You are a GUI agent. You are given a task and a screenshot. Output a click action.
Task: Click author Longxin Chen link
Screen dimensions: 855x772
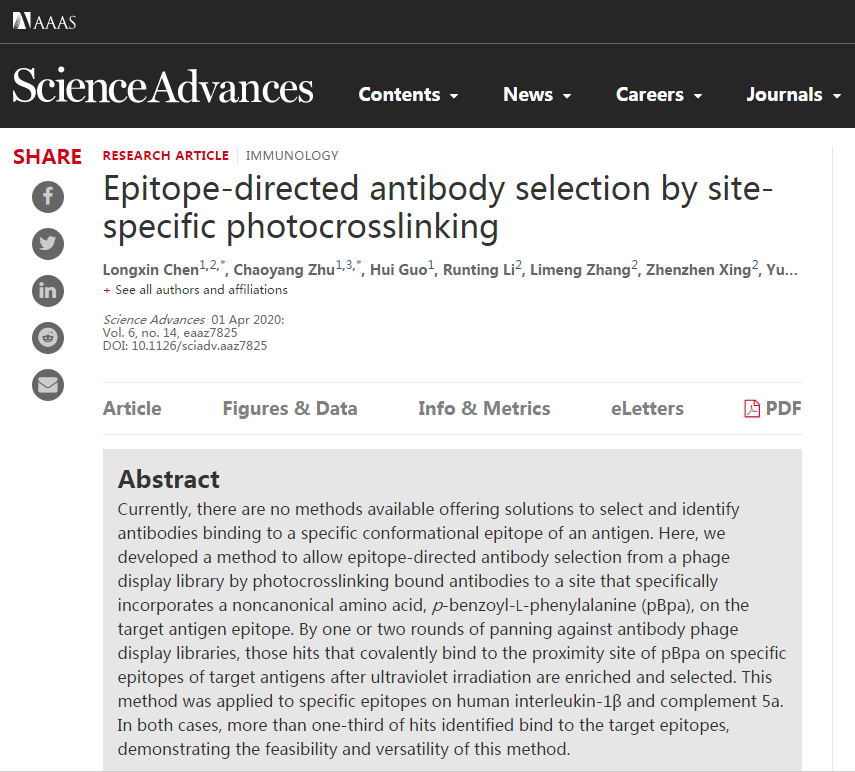150,270
